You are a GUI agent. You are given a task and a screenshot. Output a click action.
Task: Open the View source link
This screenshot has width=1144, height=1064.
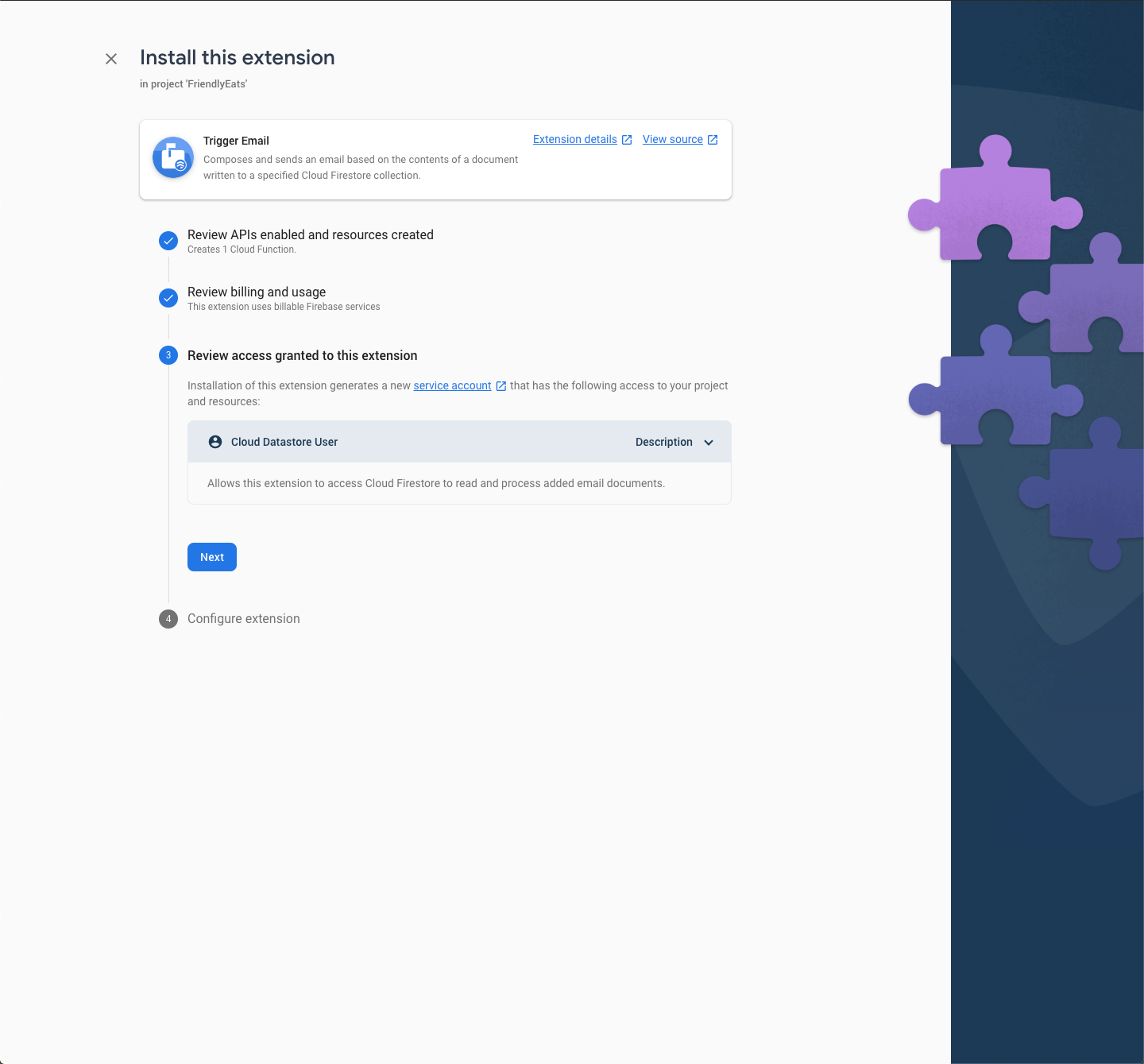(x=672, y=140)
